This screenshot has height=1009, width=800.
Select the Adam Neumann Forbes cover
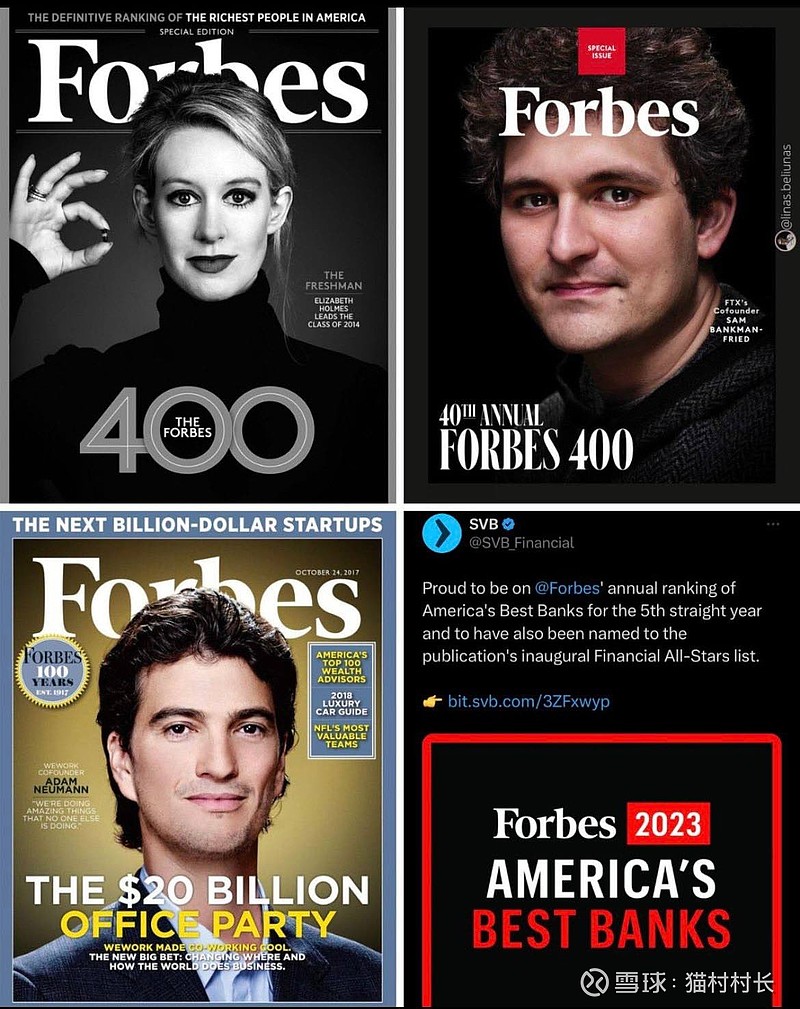[x=198, y=759]
